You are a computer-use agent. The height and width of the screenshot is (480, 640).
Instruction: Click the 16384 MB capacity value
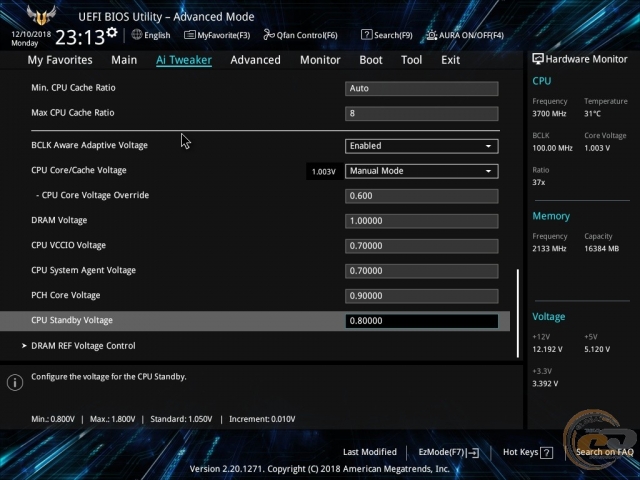(x=602, y=248)
